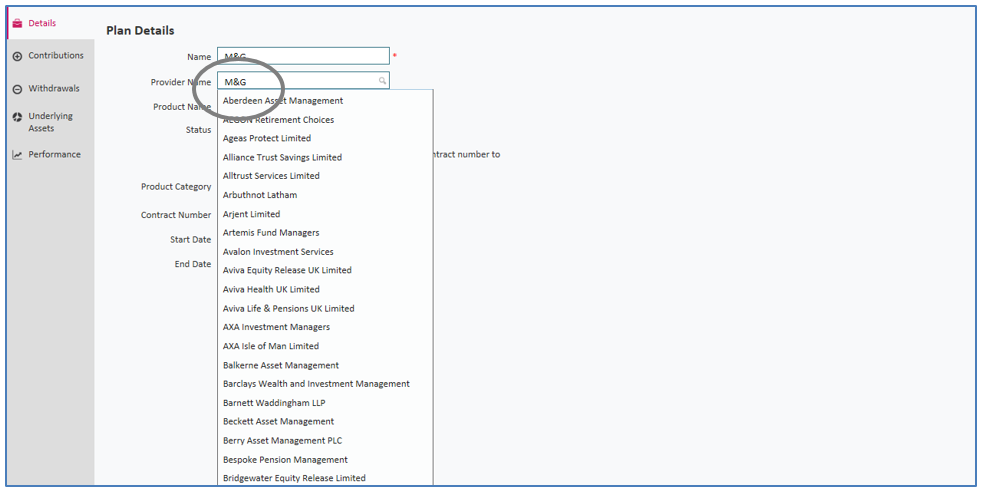Click the Contract Number label
Image resolution: width=981 pixels, height=492 pixels.
point(176,215)
